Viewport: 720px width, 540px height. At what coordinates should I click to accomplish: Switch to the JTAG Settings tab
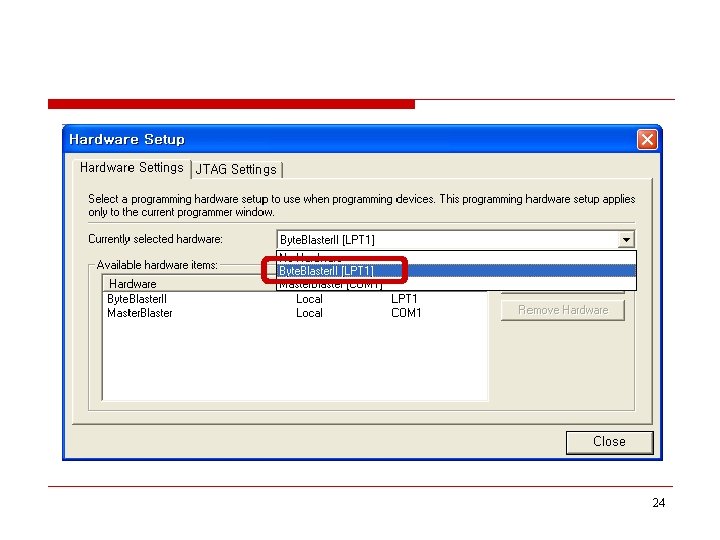click(236, 169)
